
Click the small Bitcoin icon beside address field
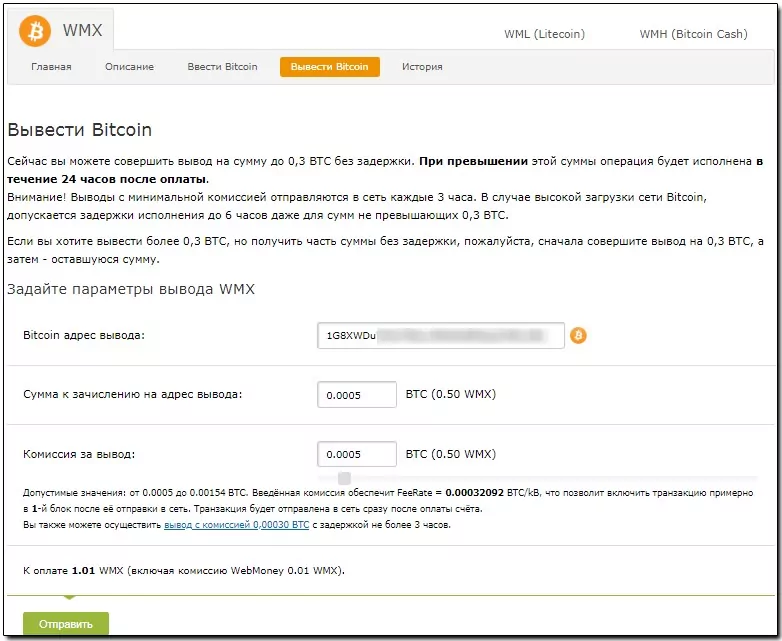click(578, 335)
